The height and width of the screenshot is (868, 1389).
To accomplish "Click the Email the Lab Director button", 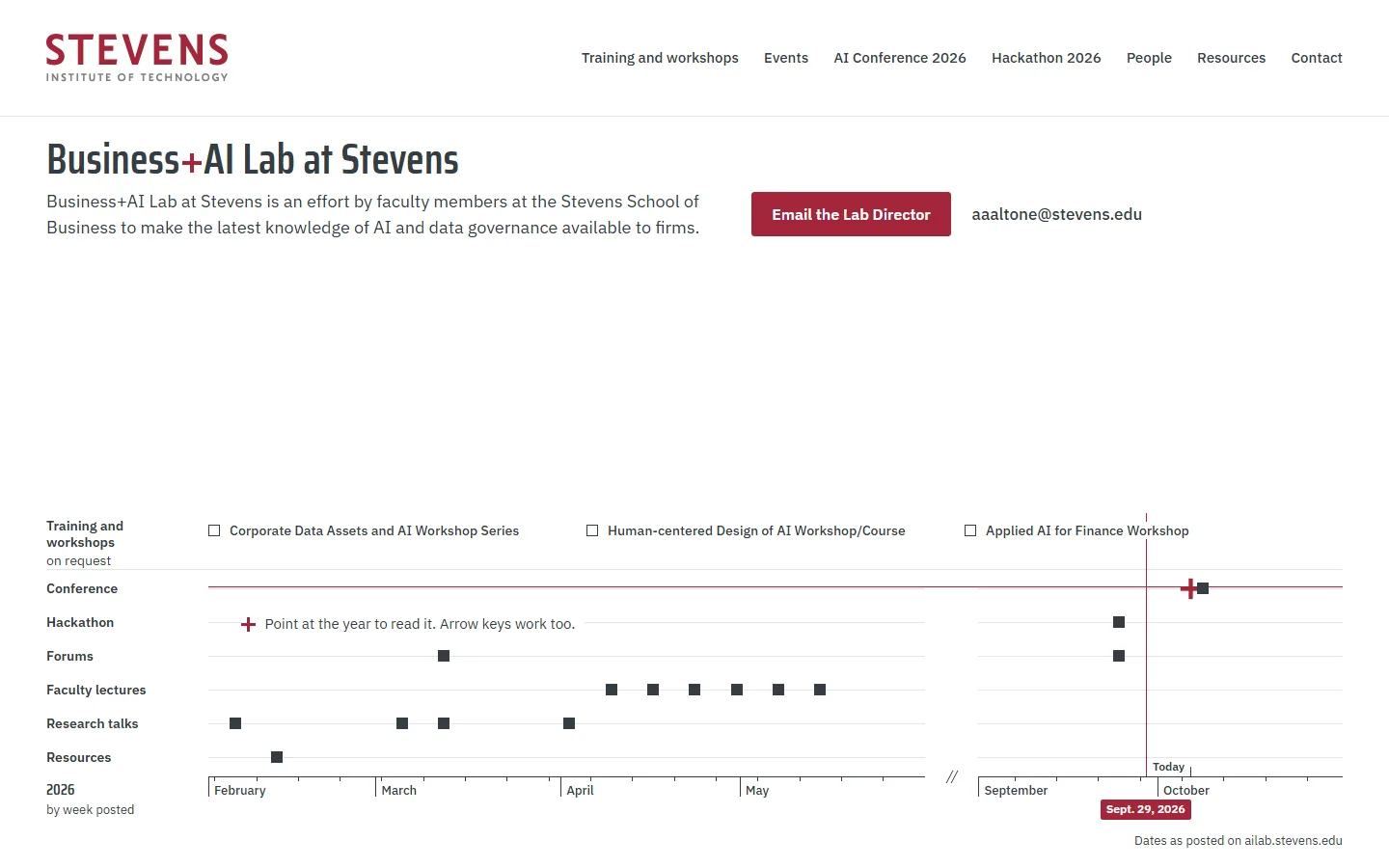I will click(851, 214).
